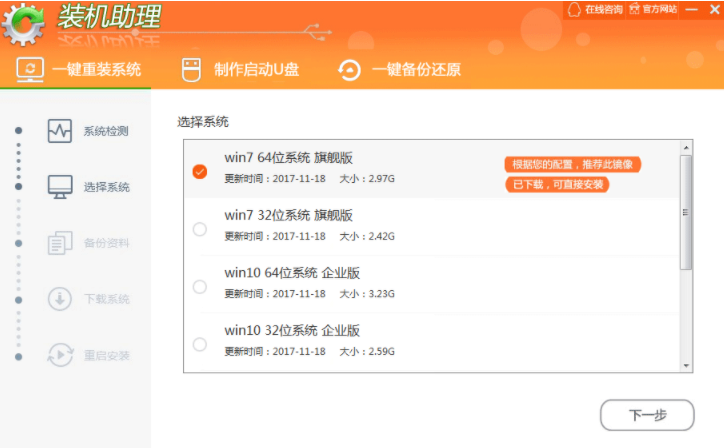Image resolution: width=724 pixels, height=448 pixels.
Task: Click the gear logo of 装机助理
Action: pos(23,23)
